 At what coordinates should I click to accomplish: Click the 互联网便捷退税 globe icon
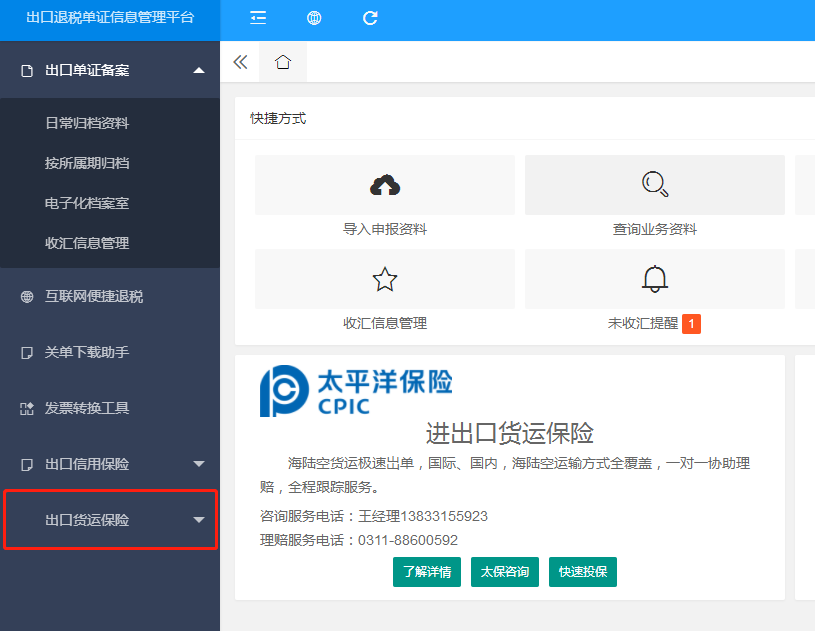click(x=27, y=297)
